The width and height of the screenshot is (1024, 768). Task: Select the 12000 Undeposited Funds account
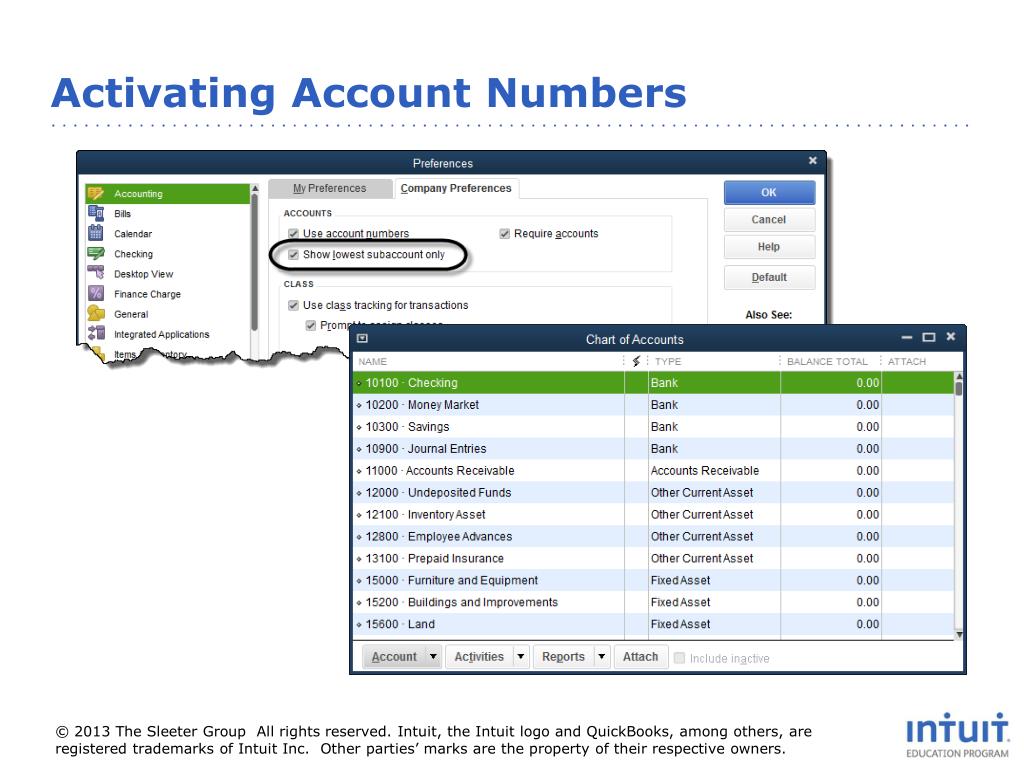[x=653, y=492]
